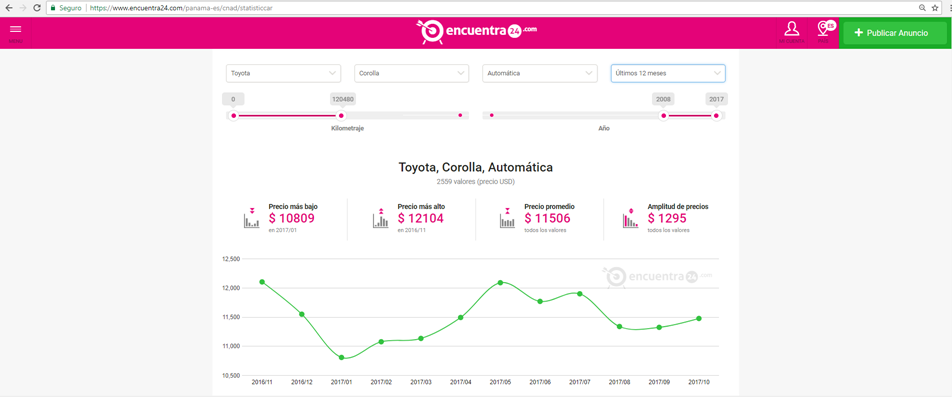952x397 pixels.
Task: Click the Año slider handle at 2008
Action: [x=664, y=115]
